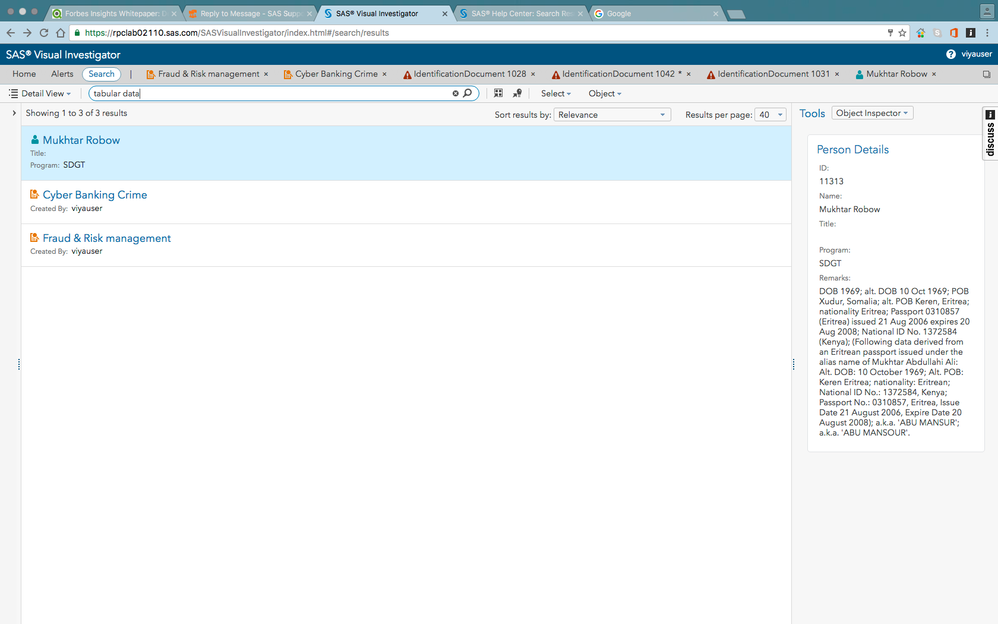The height and width of the screenshot is (624, 998).
Task: Close the IdentificationDocument 1028 tab
Action: (x=533, y=74)
